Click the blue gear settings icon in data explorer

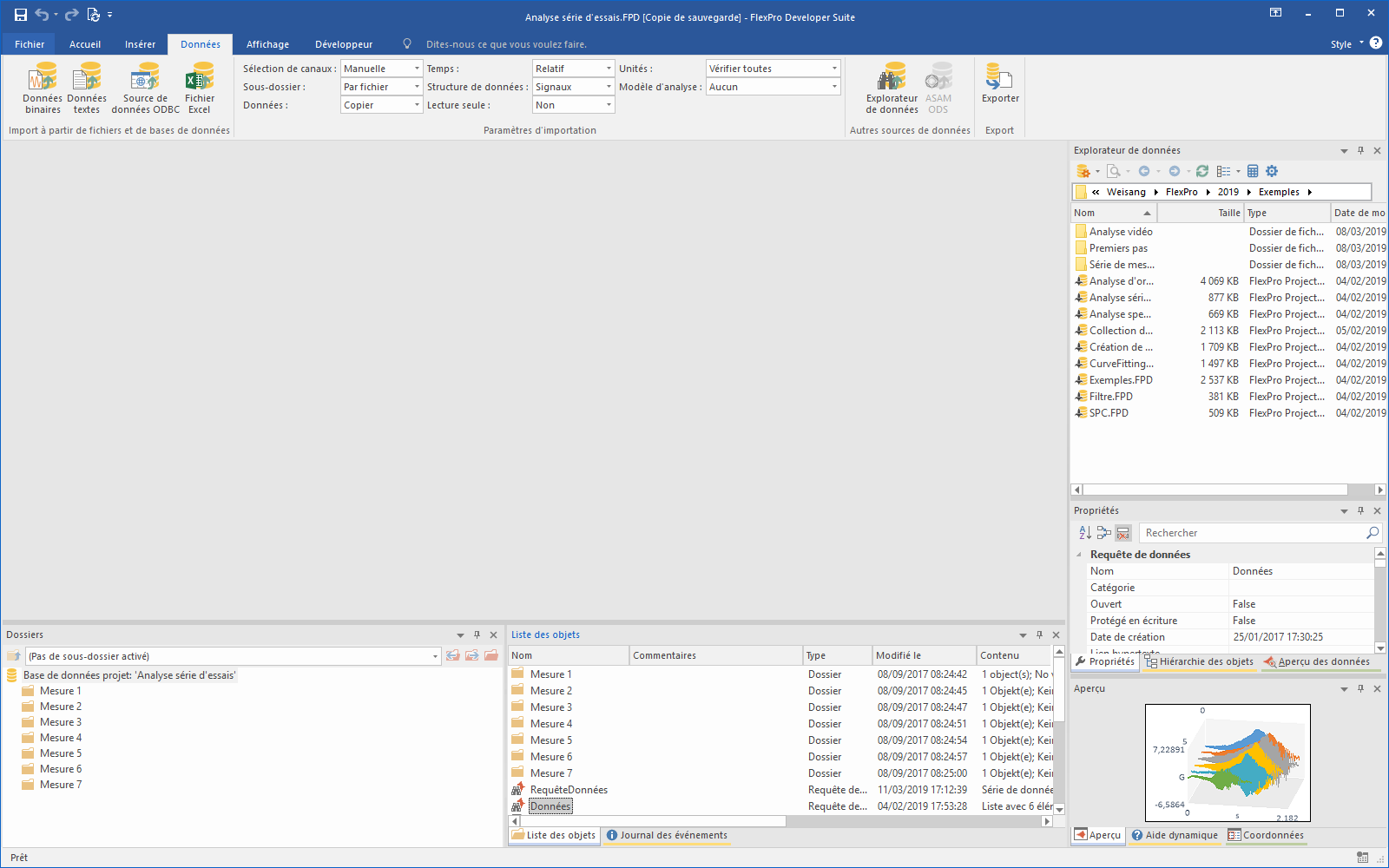click(x=1272, y=171)
